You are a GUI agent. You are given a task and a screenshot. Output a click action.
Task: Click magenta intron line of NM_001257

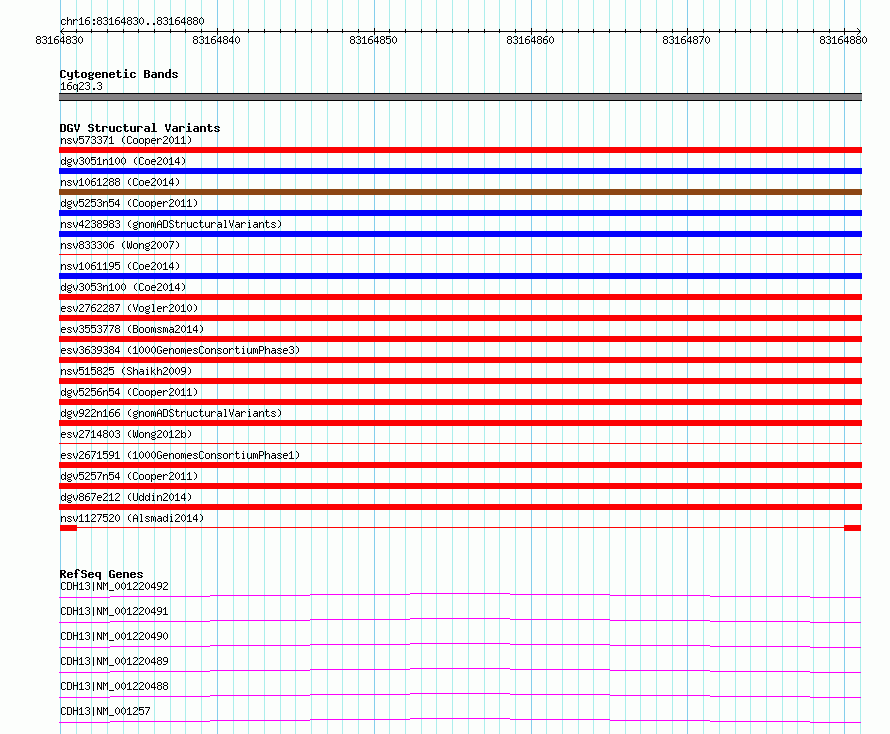pos(460,720)
